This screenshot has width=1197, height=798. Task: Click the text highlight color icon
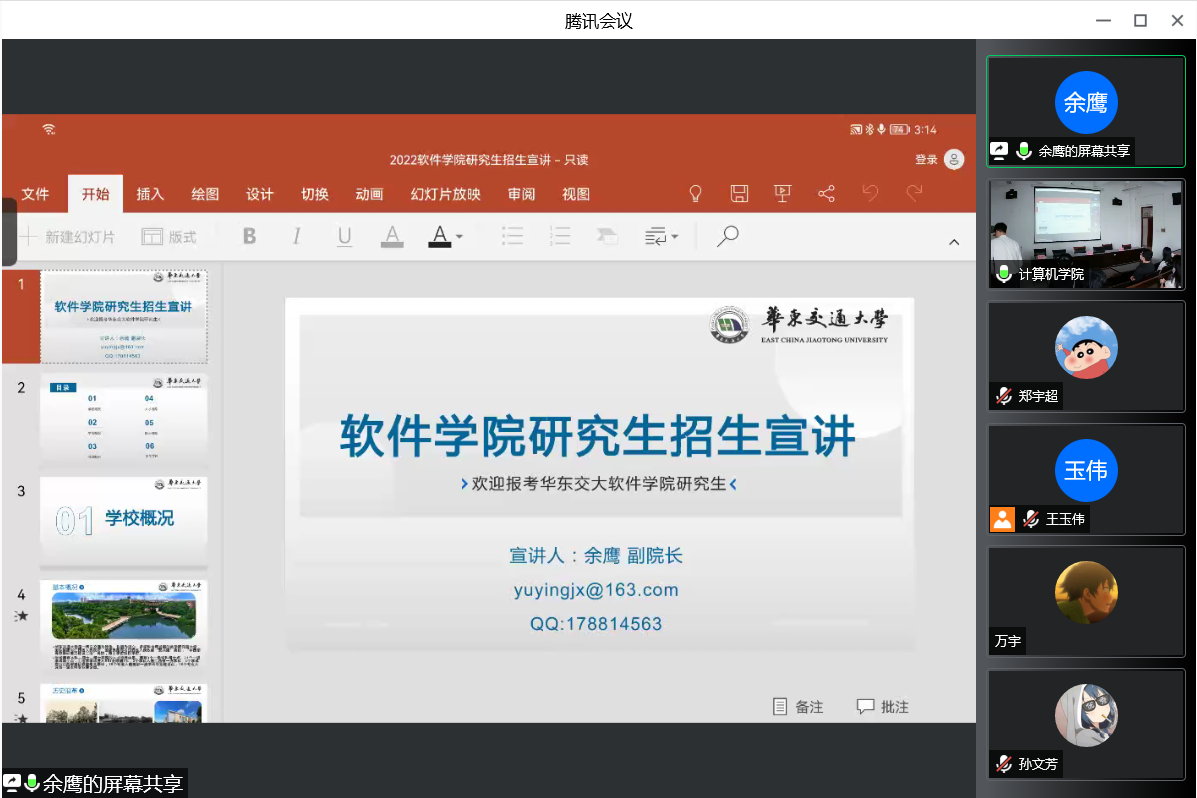pyautogui.click(x=392, y=237)
